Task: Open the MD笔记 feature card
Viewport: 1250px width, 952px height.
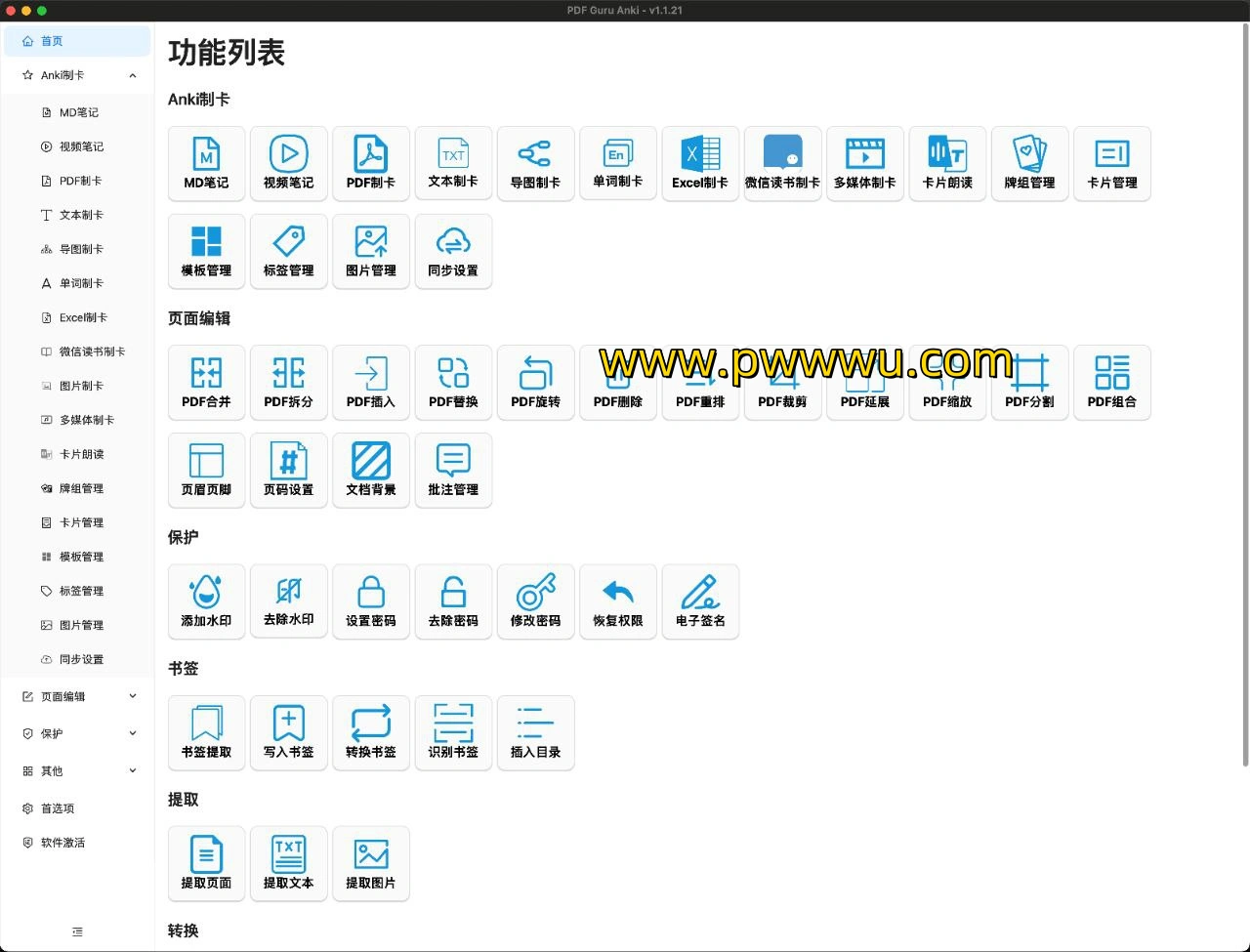Action: 206,163
